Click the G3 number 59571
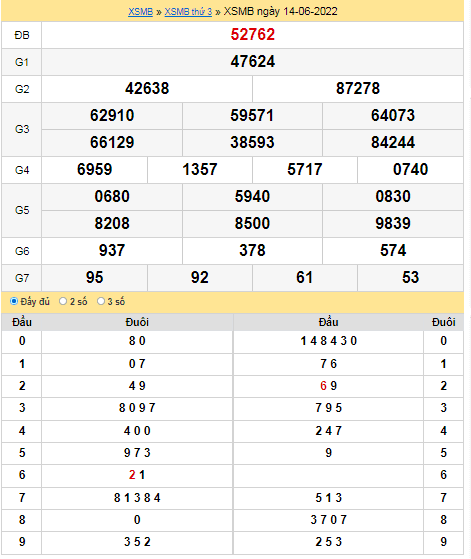 click(x=252, y=116)
